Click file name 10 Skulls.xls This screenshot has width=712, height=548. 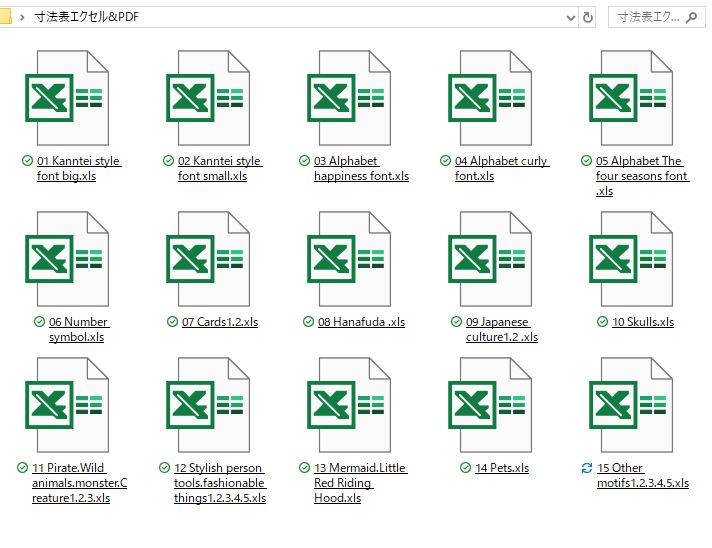pos(643,322)
